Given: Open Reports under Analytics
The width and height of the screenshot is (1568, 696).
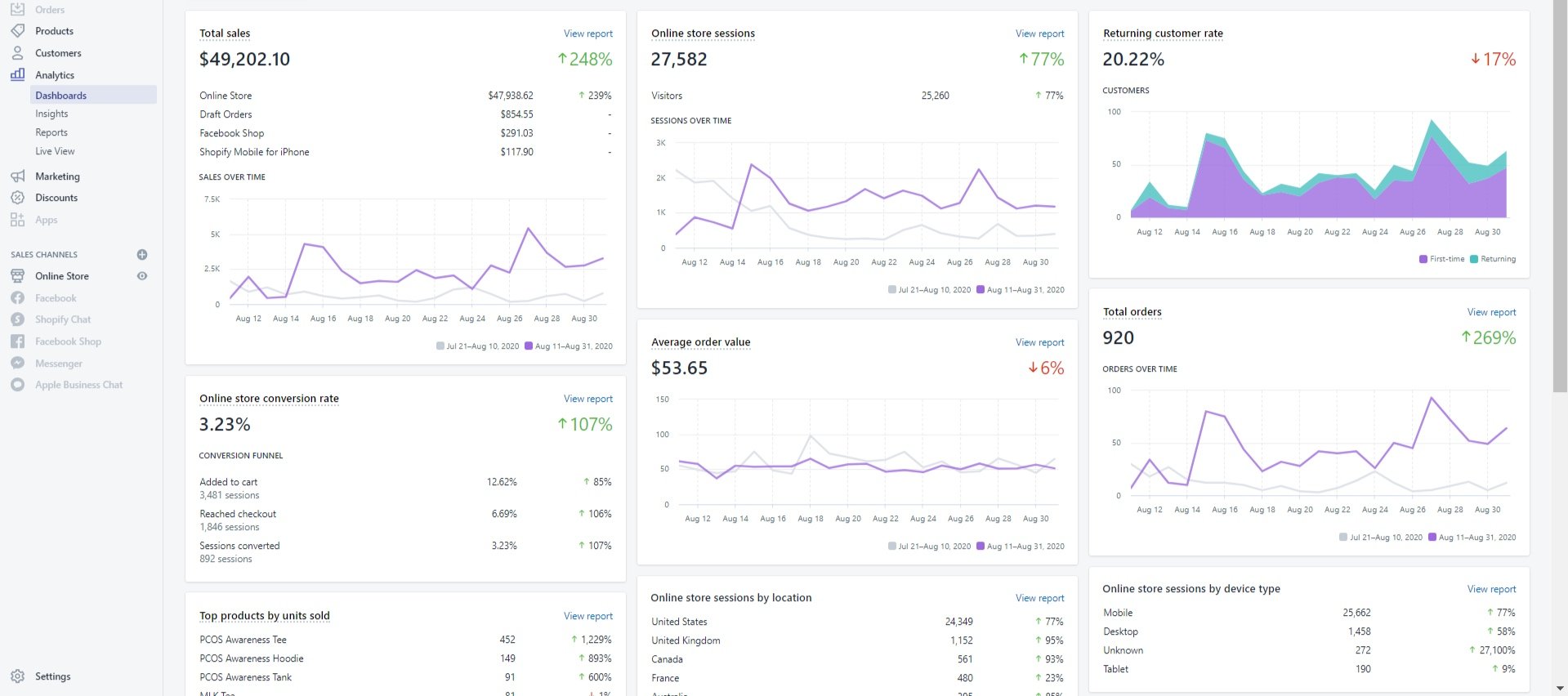Looking at the screenshot, I should (x=51, y=132).
